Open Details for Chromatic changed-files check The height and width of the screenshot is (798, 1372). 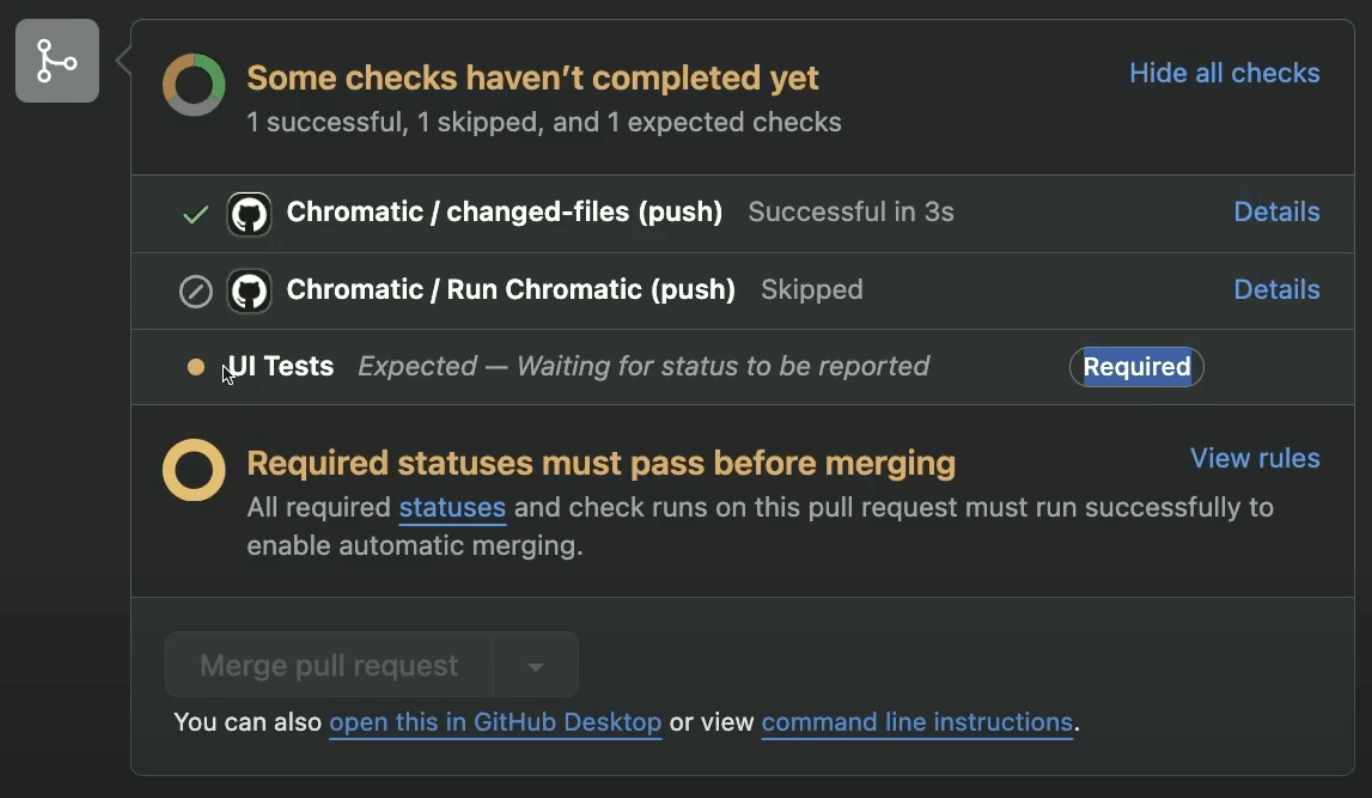(1276, 212)
